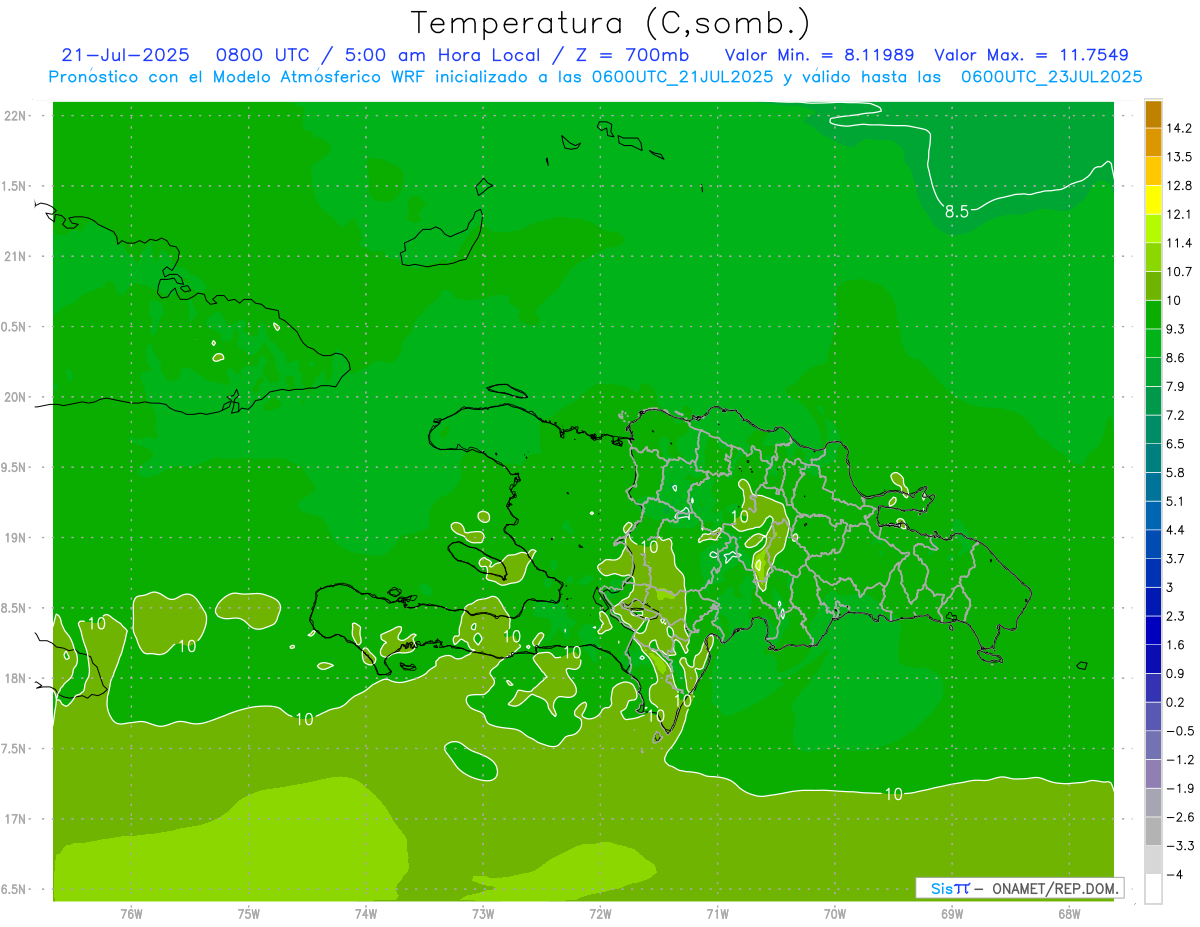Image resolution: width=1200 pixels, height=927 pixels.
Task: Click colorbar value '1.6'
Action: (x=1176, y=645)
